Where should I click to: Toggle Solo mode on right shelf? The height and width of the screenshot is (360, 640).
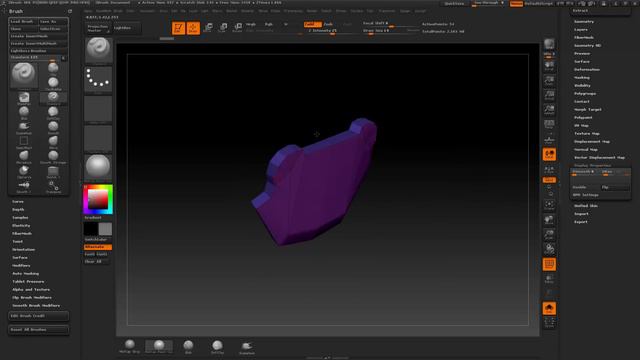[x=549, y=309]
